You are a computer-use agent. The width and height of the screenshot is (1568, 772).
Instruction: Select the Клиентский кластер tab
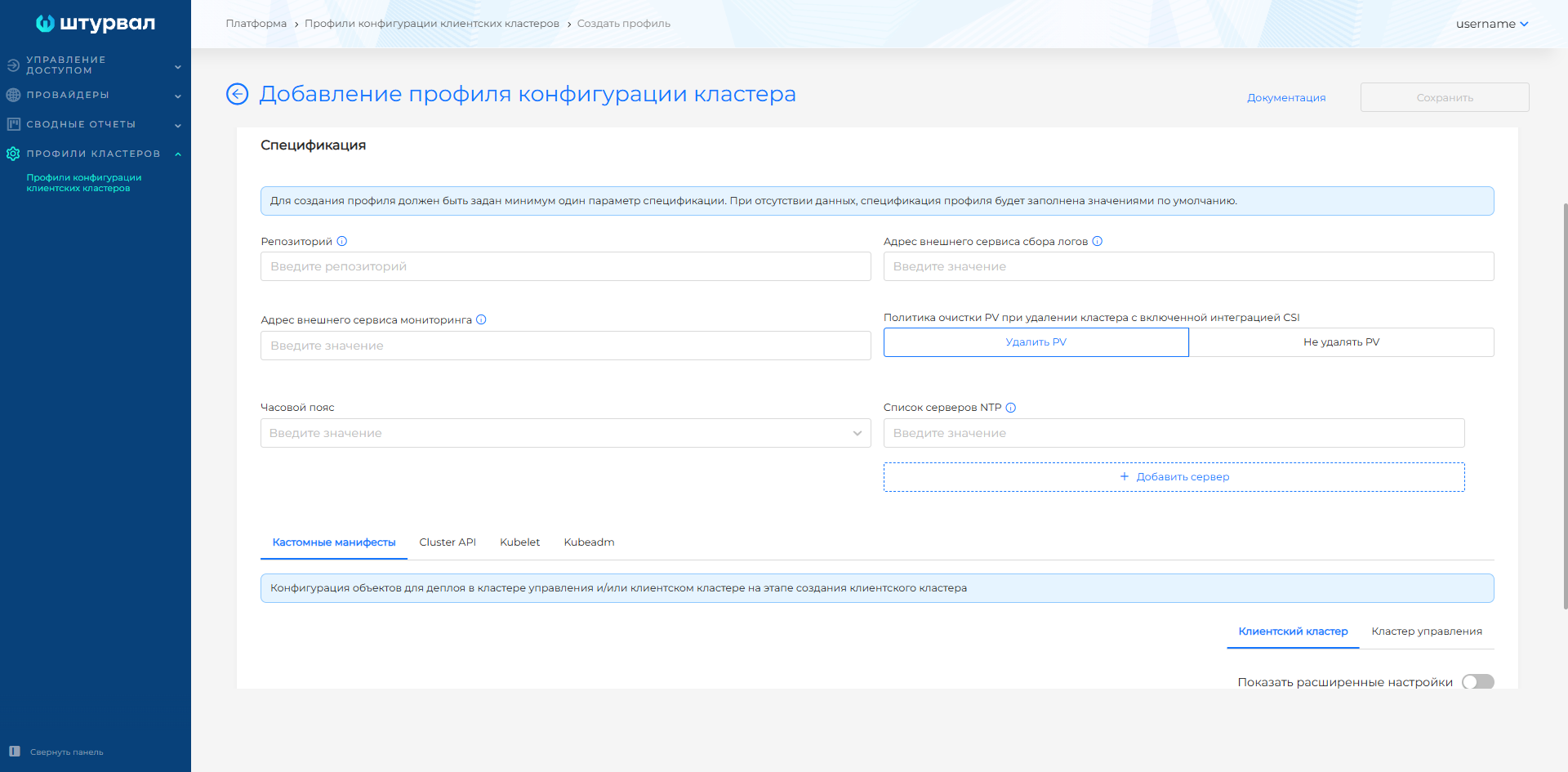[x=1293, y=631]
